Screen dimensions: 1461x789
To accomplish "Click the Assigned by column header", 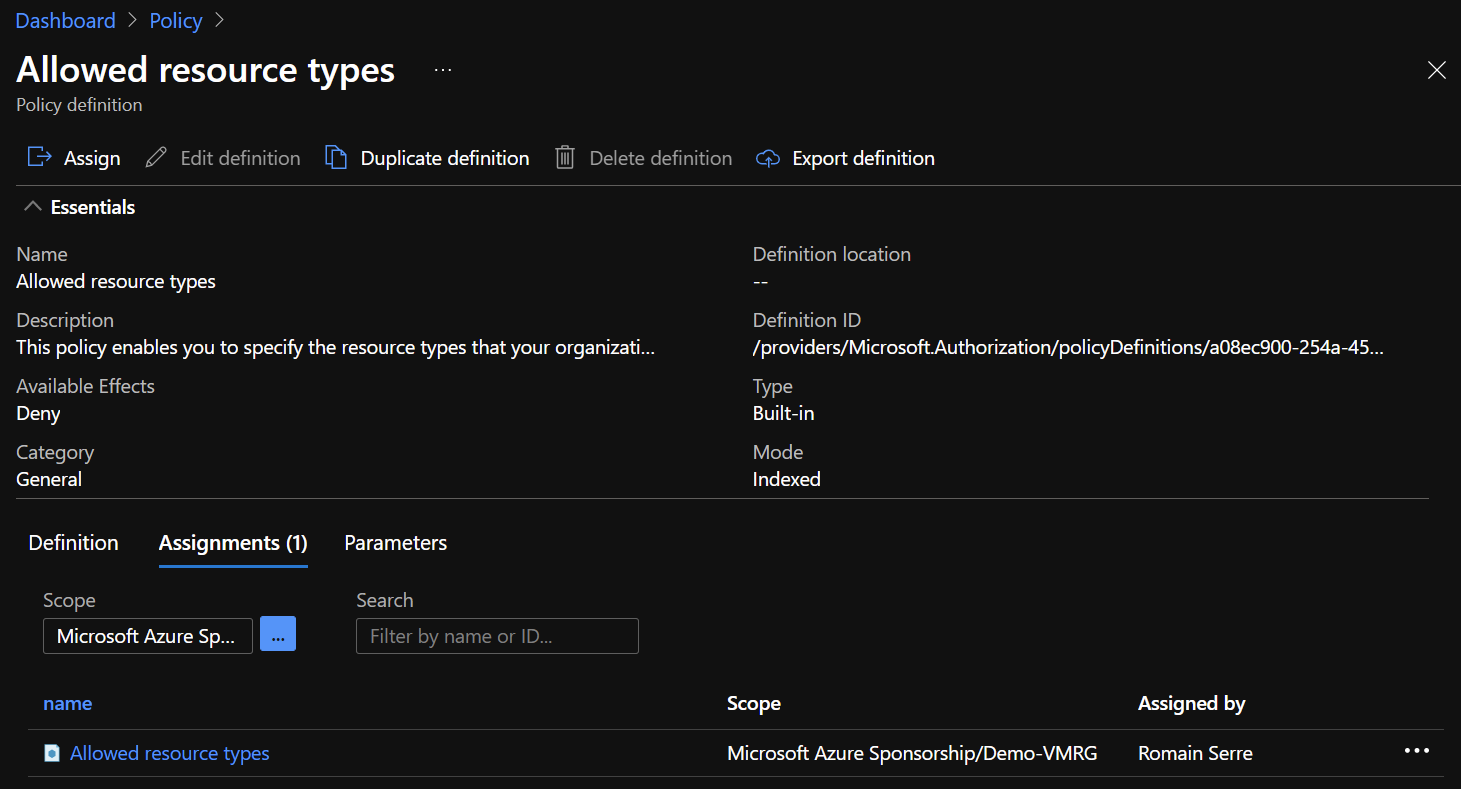I will [x=1192, y=703].
